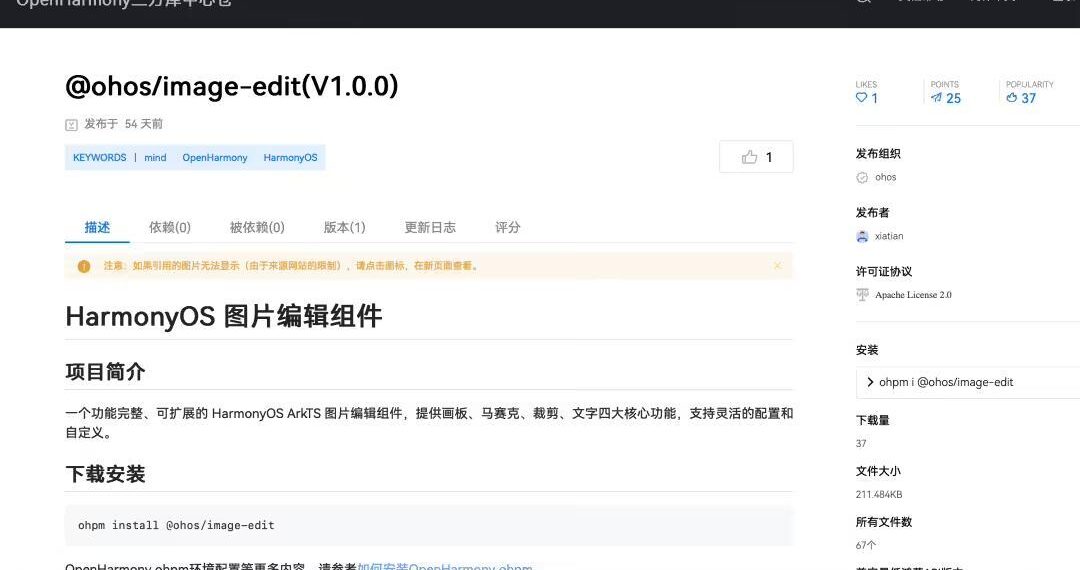Open the 被依赖(0) tab

point(257,227)
